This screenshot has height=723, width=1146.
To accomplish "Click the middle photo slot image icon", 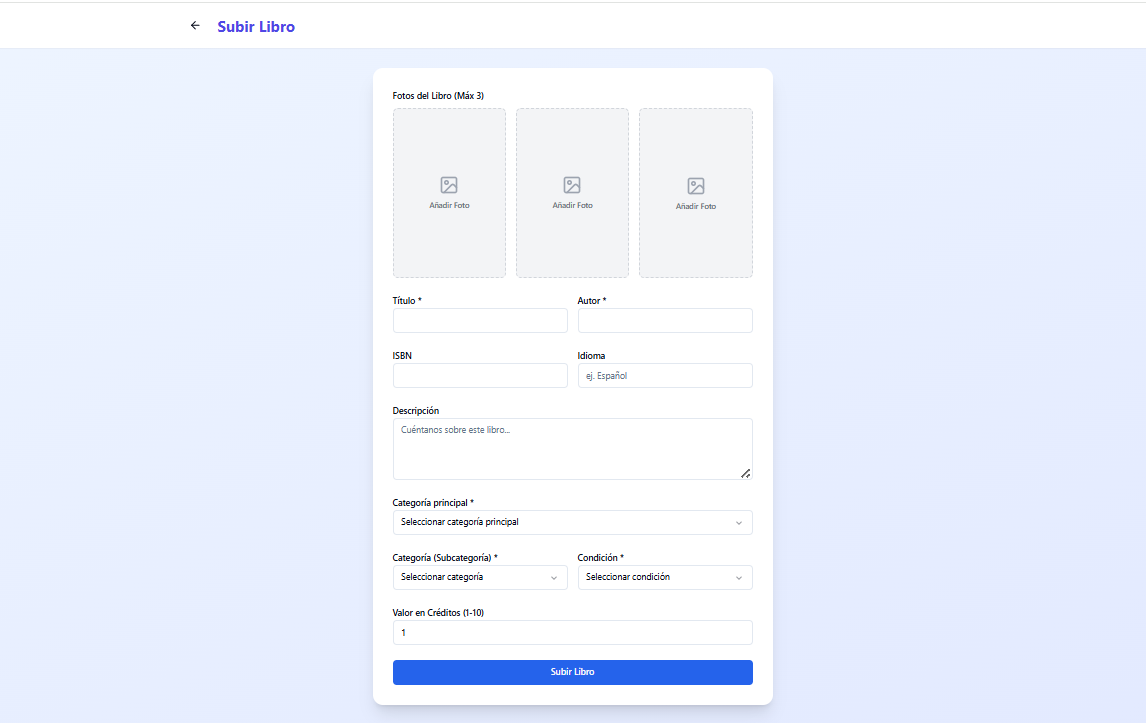I will click(572, 185).
